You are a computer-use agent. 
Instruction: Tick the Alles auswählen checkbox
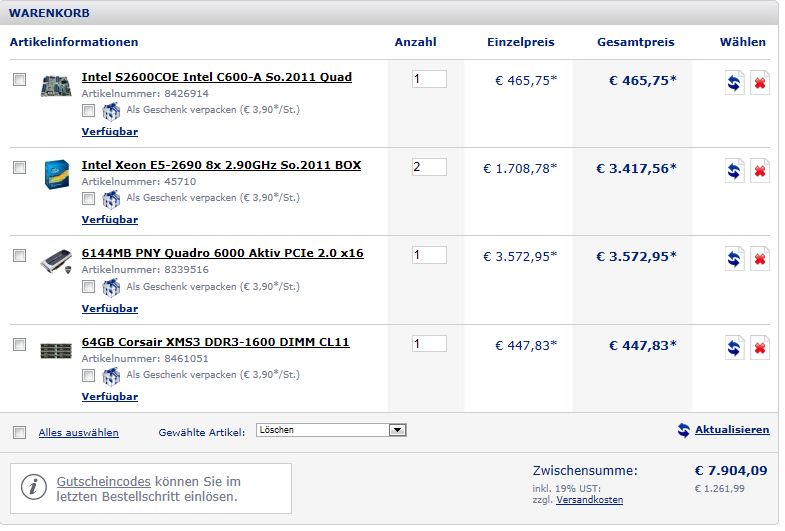(x=20, y=432)
